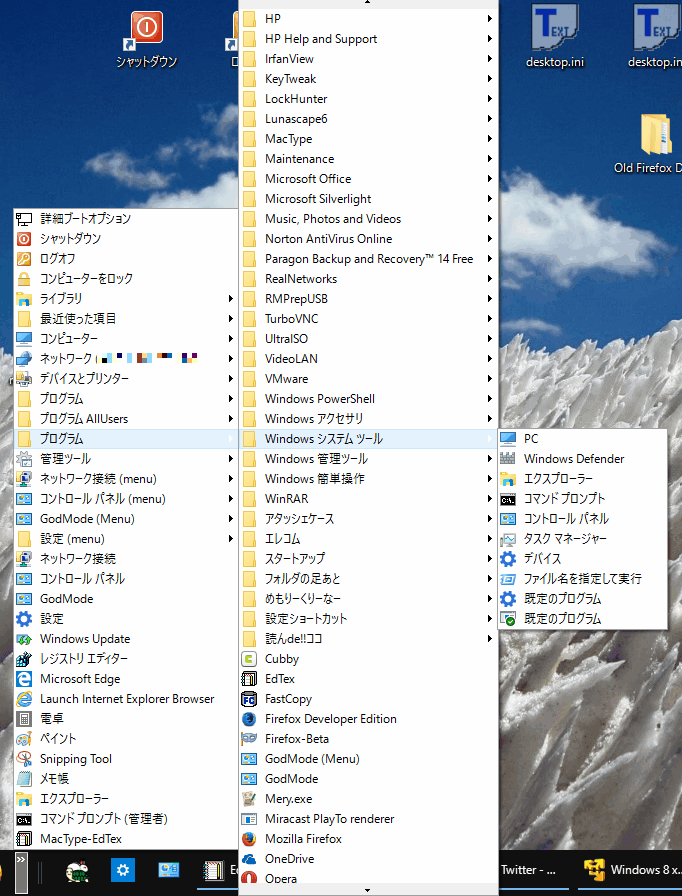Expand the arrow beside IrfanView
The height and width of the screenshot is (896, 682).
[x=490, y=59]
